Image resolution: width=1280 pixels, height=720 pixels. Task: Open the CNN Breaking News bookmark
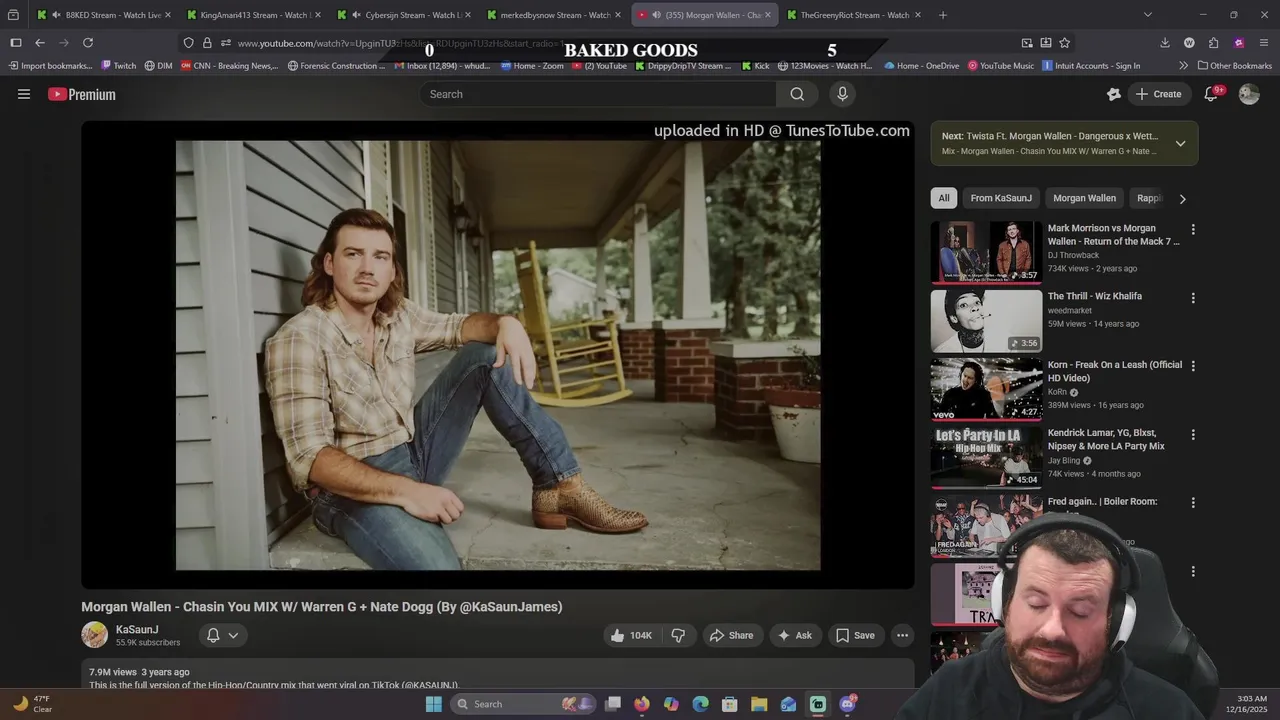coord(229,66)
